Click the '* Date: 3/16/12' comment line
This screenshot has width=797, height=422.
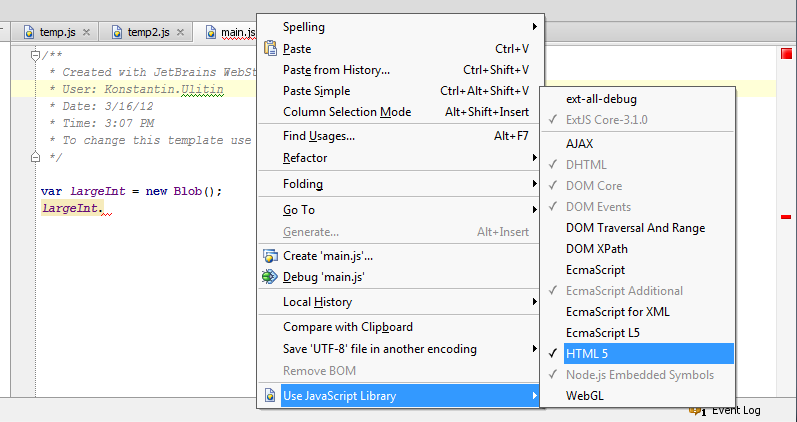pyautogui.click(x=101, y=106)
